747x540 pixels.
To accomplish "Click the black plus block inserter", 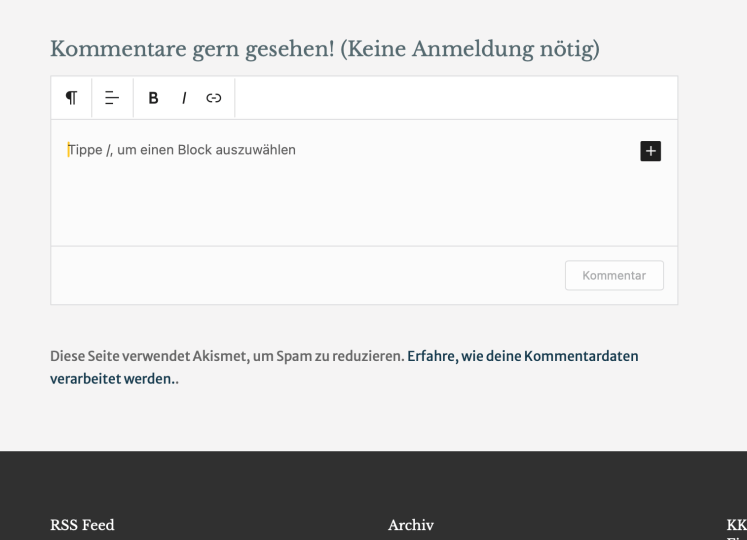I will pyautogui.click(x=651, y=150).
